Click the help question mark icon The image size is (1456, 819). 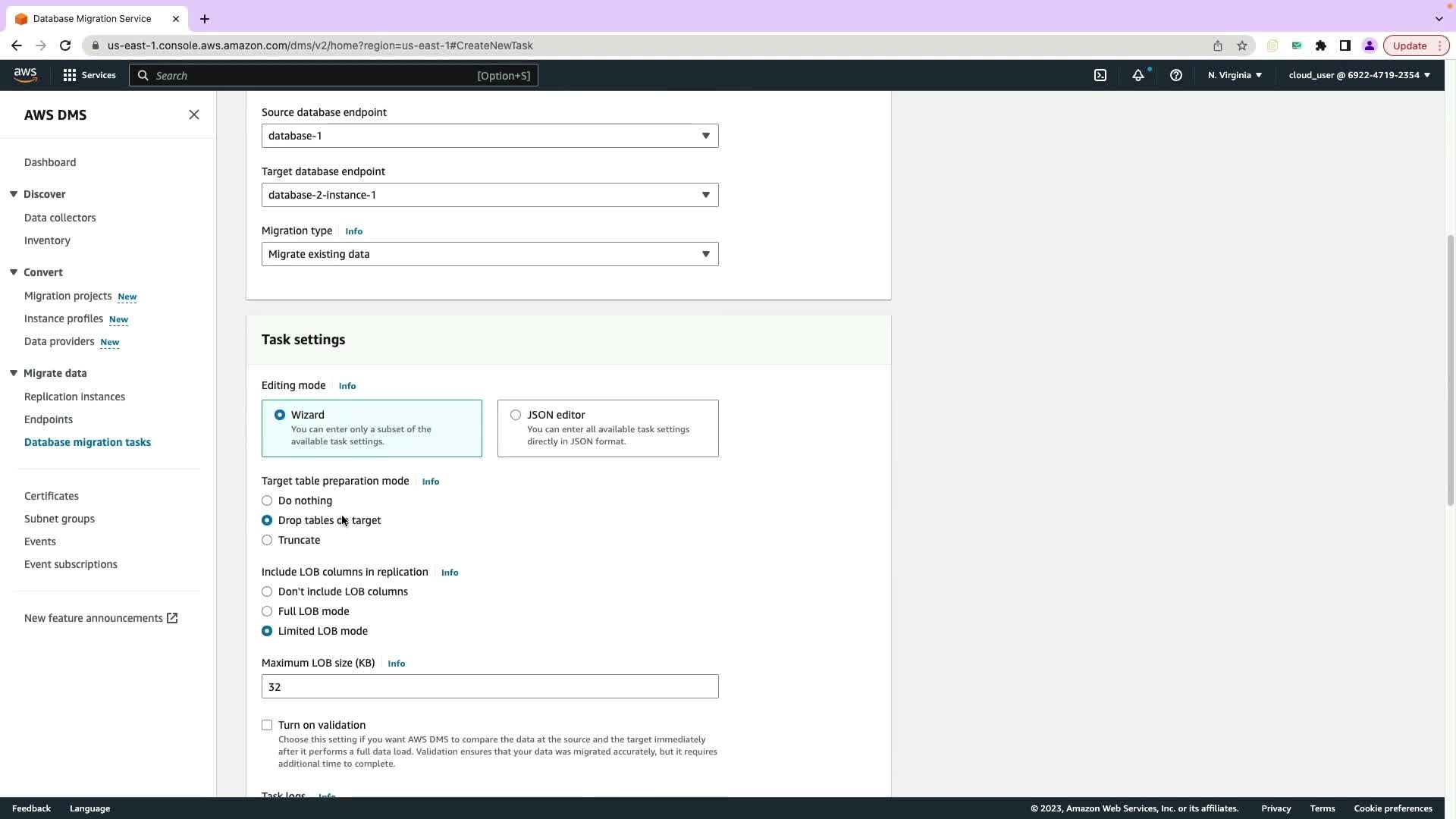(x=1176, y=75)
